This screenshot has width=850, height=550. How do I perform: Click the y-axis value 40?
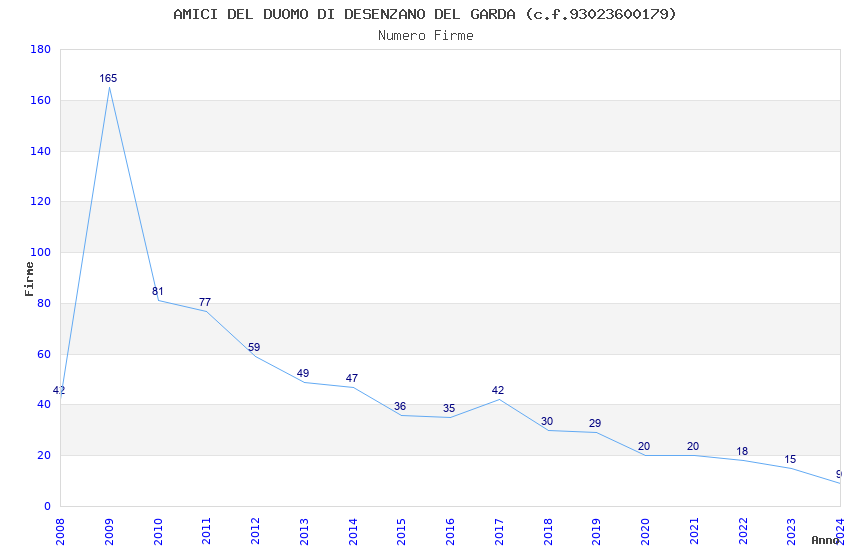tap(44, 404)
